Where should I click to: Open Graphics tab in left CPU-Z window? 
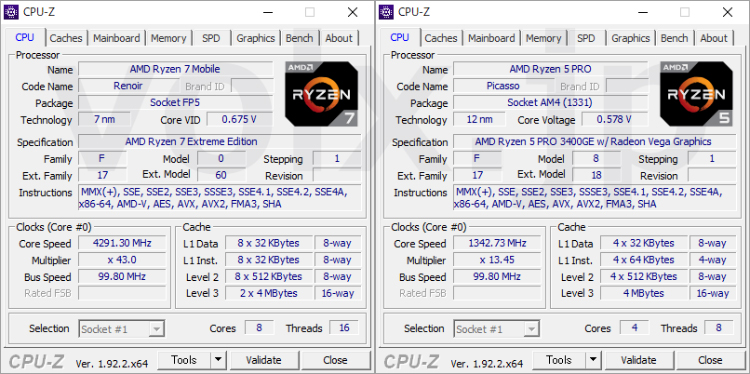pos(256,38)
